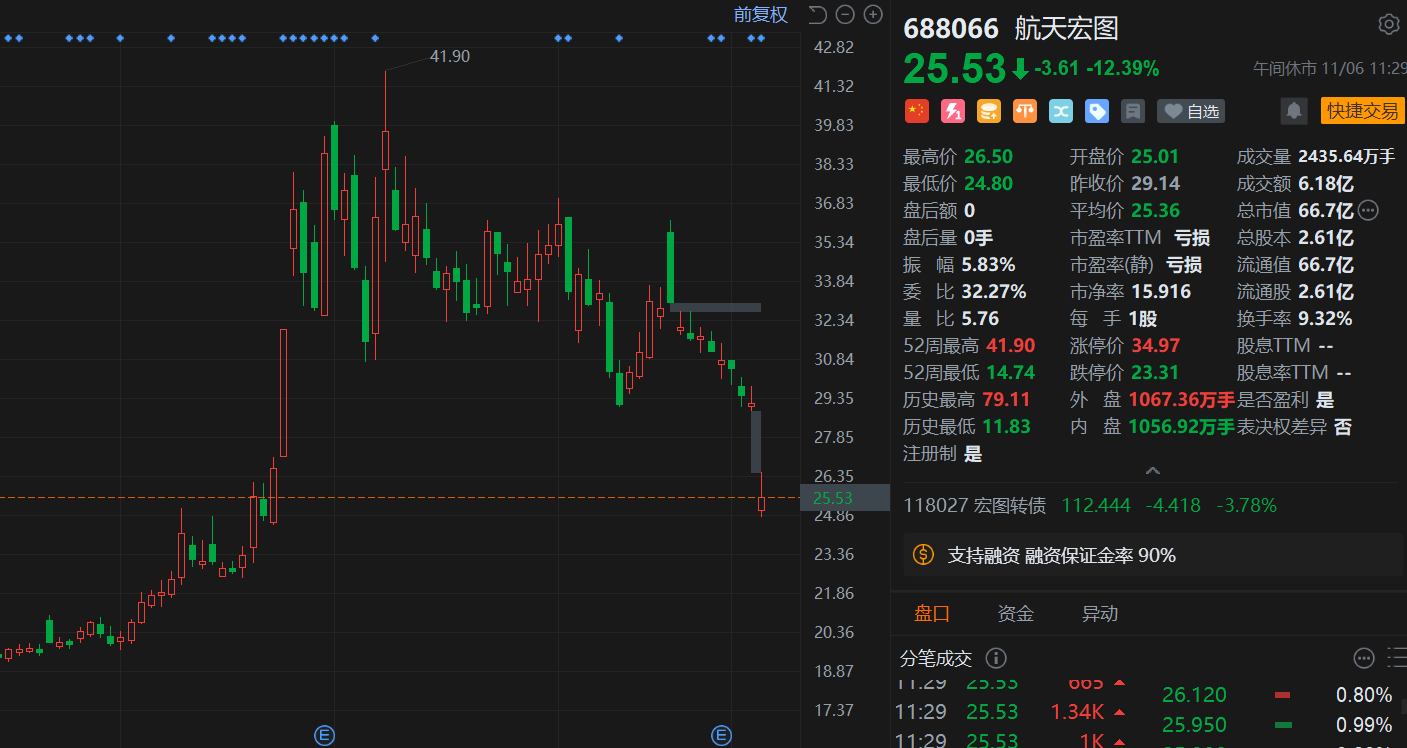
Task: Zoom out the candlestick chart
Action: 845,14
